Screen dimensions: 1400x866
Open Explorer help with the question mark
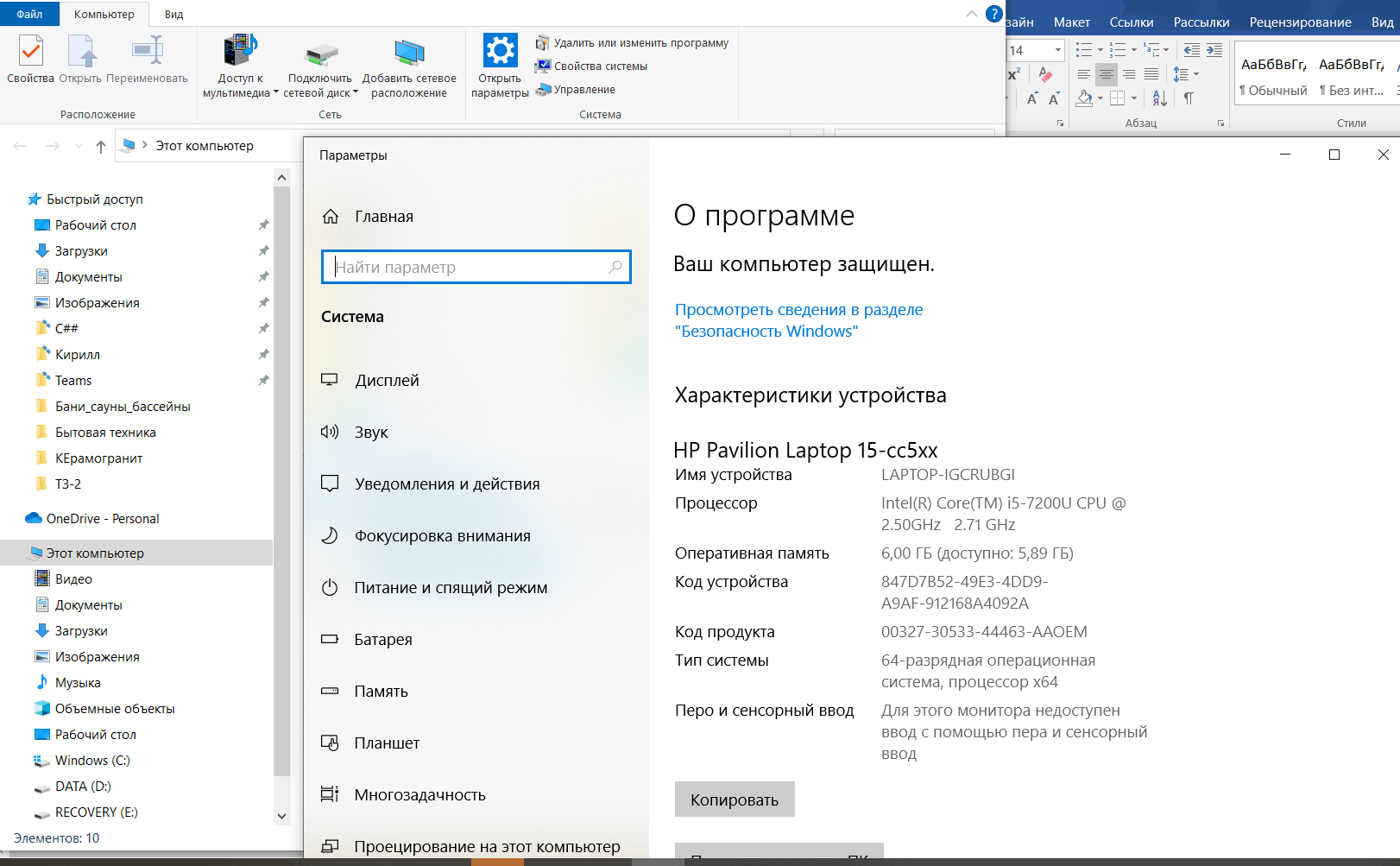994,14
